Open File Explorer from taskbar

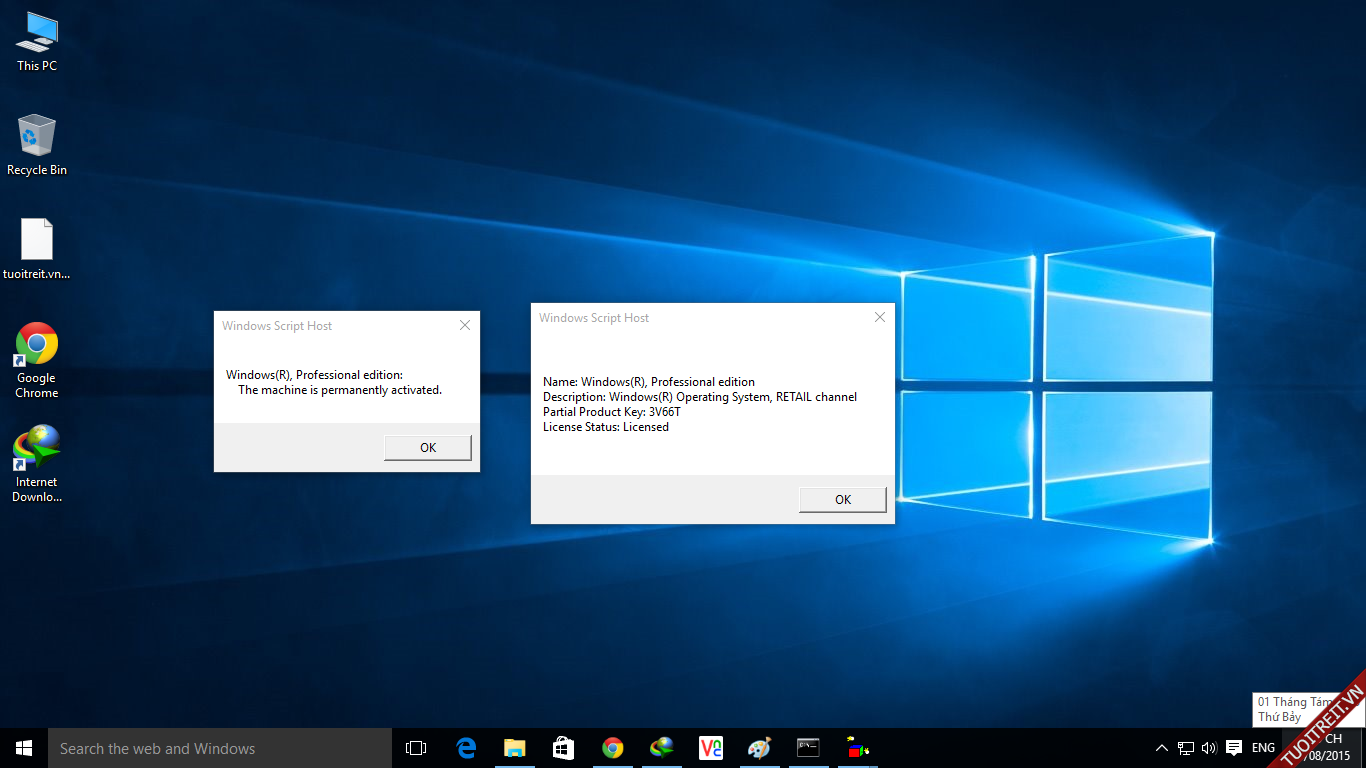515,748
